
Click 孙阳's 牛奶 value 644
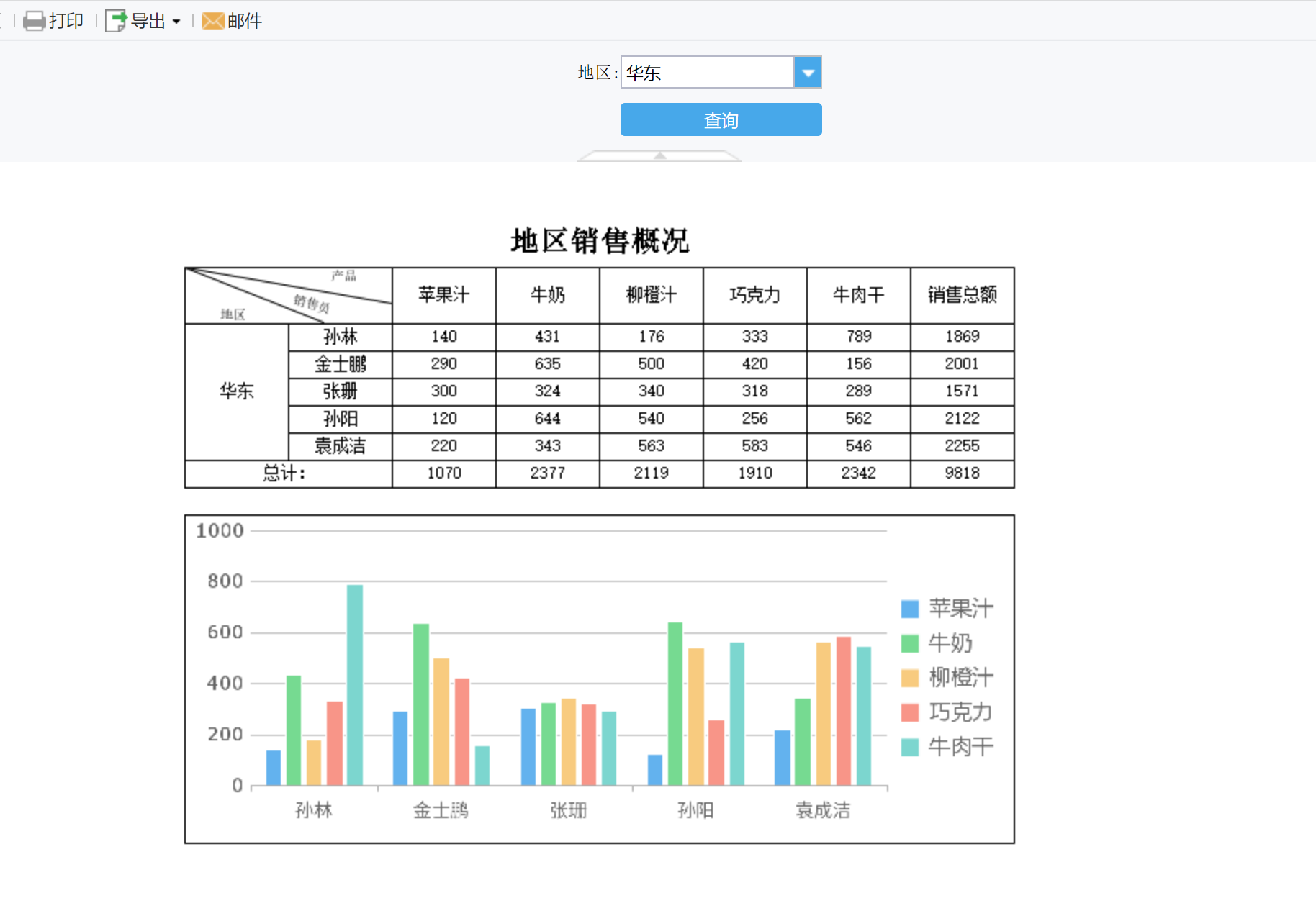click(x=548, y=419)
